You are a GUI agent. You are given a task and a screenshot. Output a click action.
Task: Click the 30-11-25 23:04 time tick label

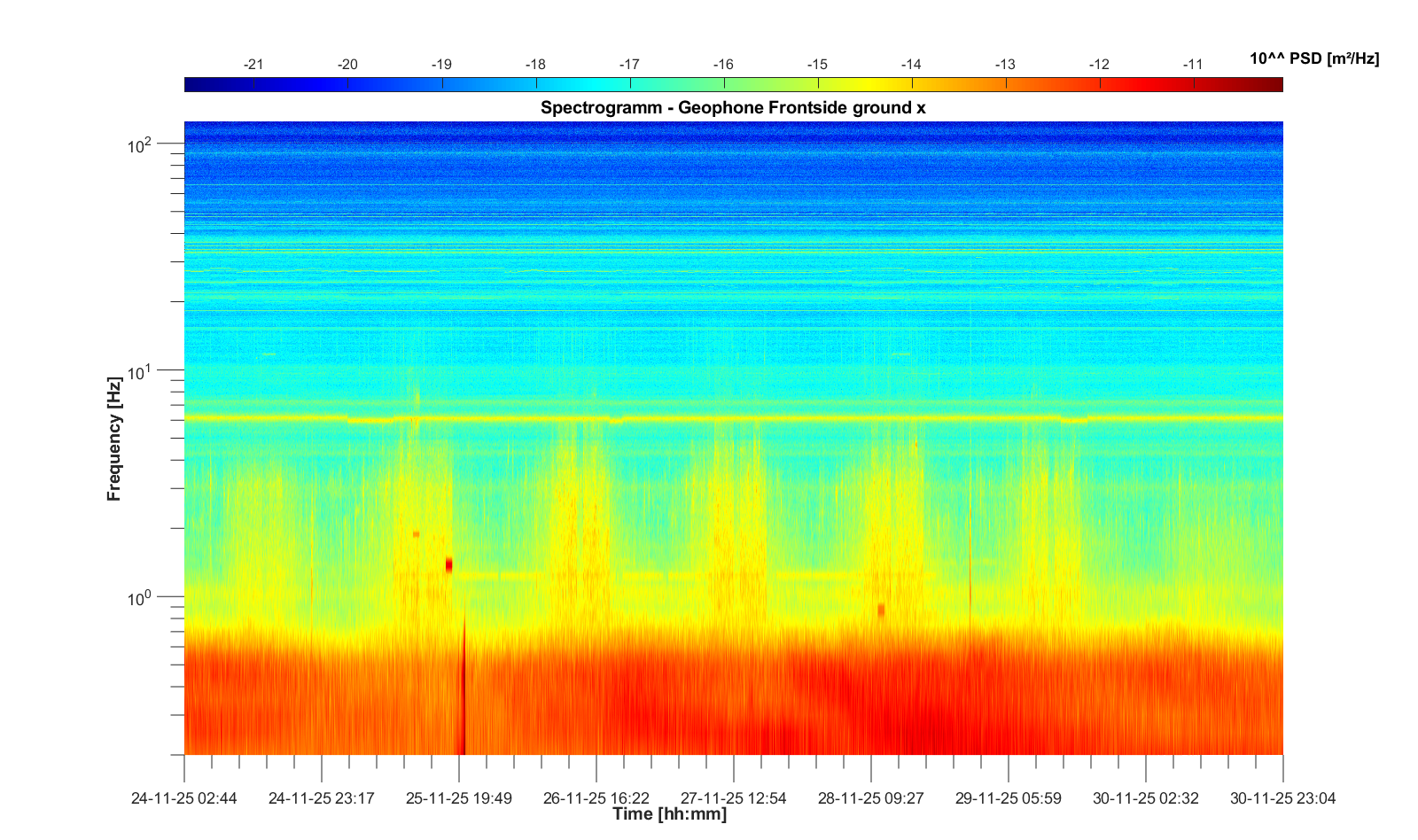(x=1282, y=798)
